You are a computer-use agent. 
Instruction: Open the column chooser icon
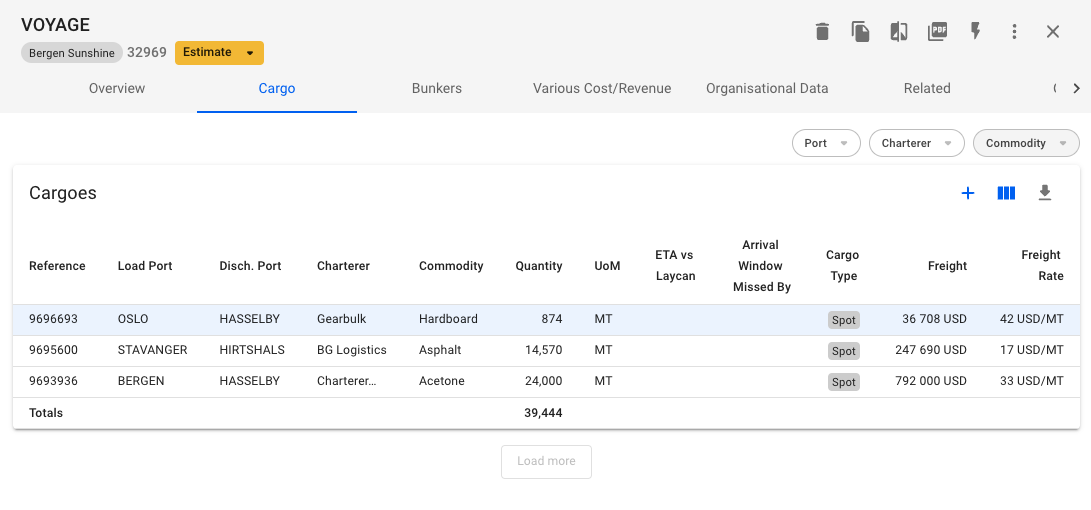[1006, 193]
